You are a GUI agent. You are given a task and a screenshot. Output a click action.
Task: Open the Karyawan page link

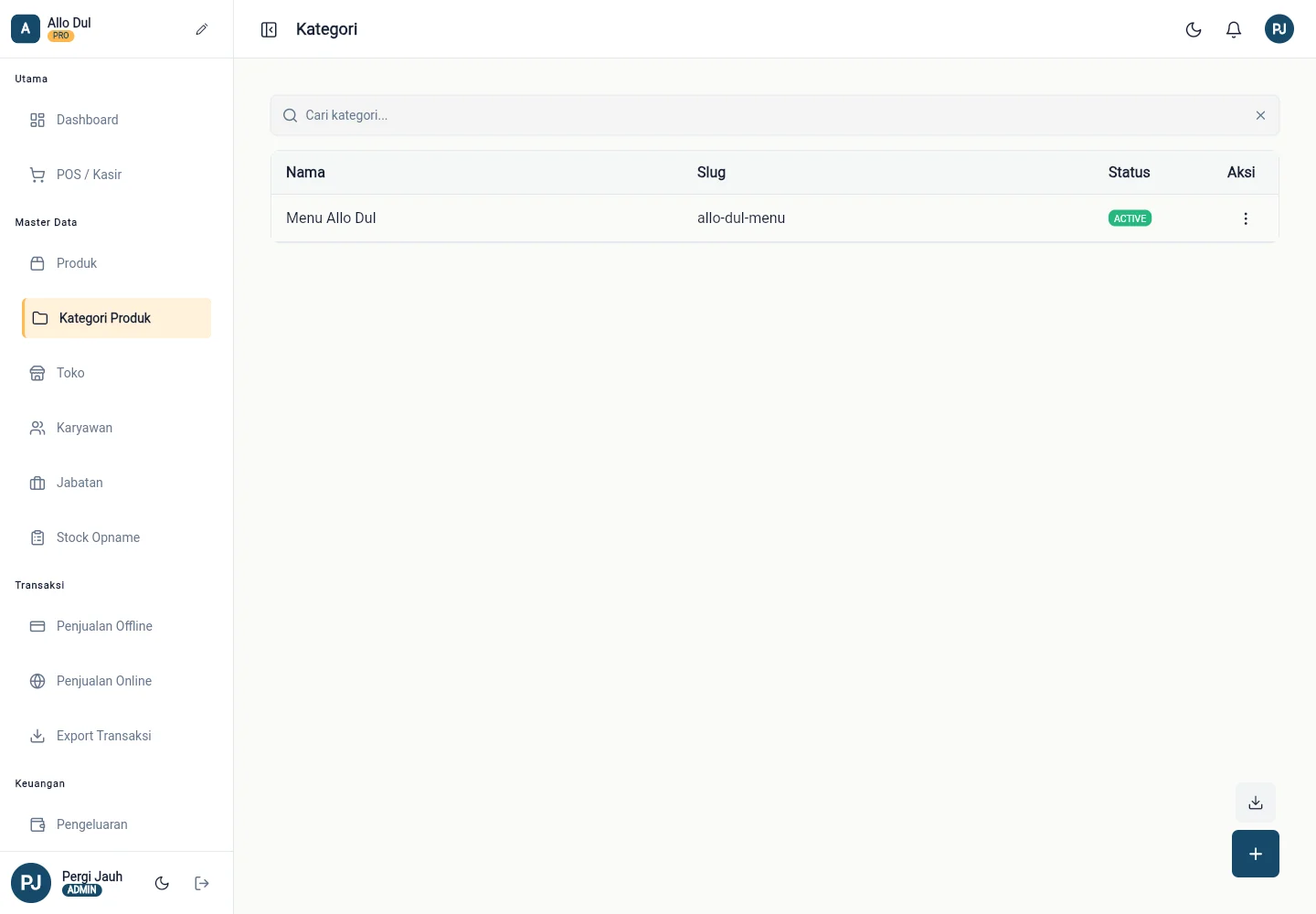pyautogui.click(x=116, y=428)
